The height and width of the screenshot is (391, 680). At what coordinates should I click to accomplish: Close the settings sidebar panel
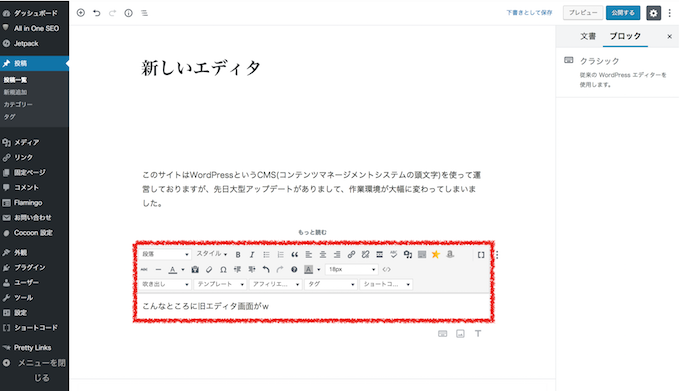click(669, 36)
